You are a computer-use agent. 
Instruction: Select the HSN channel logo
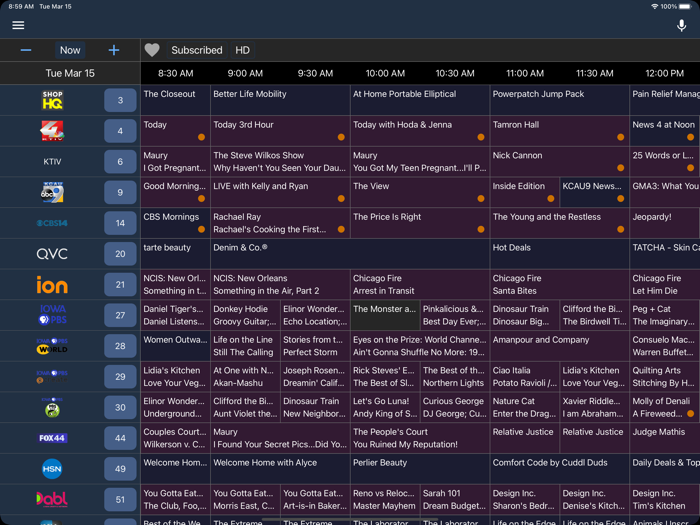52,469
